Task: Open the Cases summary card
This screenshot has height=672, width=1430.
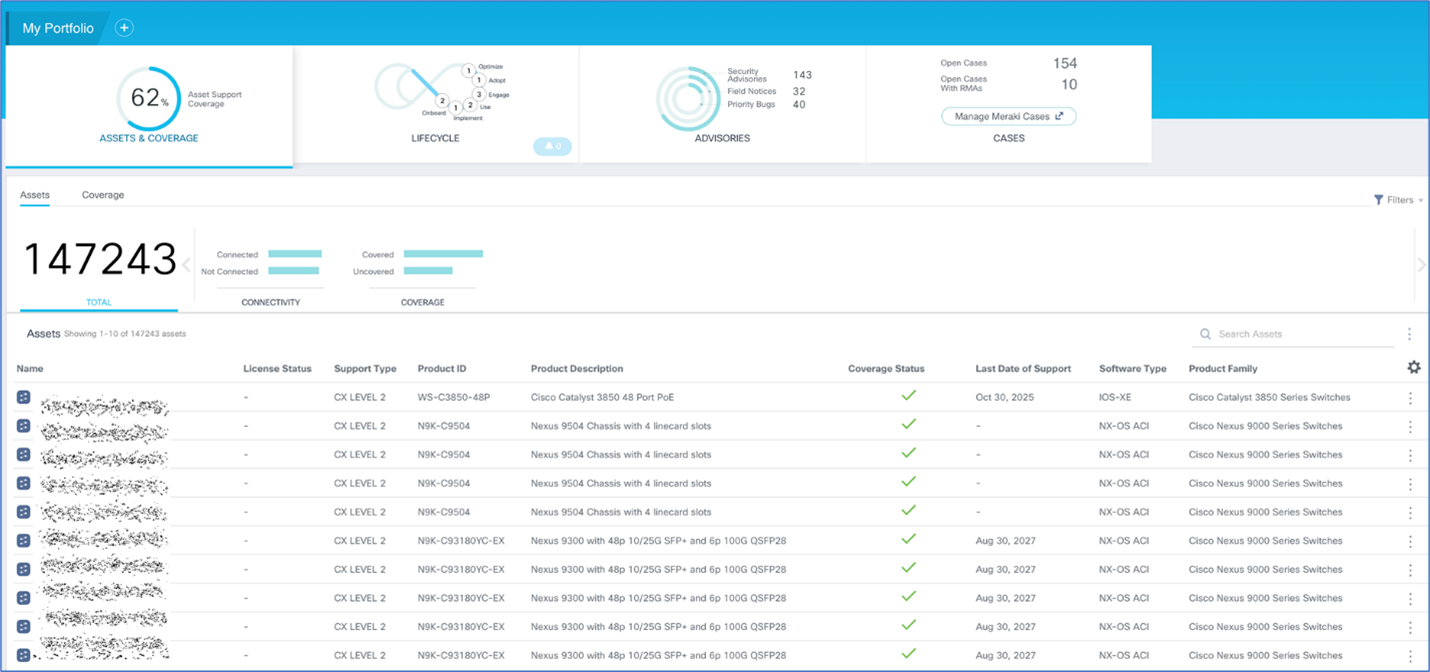Action: coord(1008,138)
